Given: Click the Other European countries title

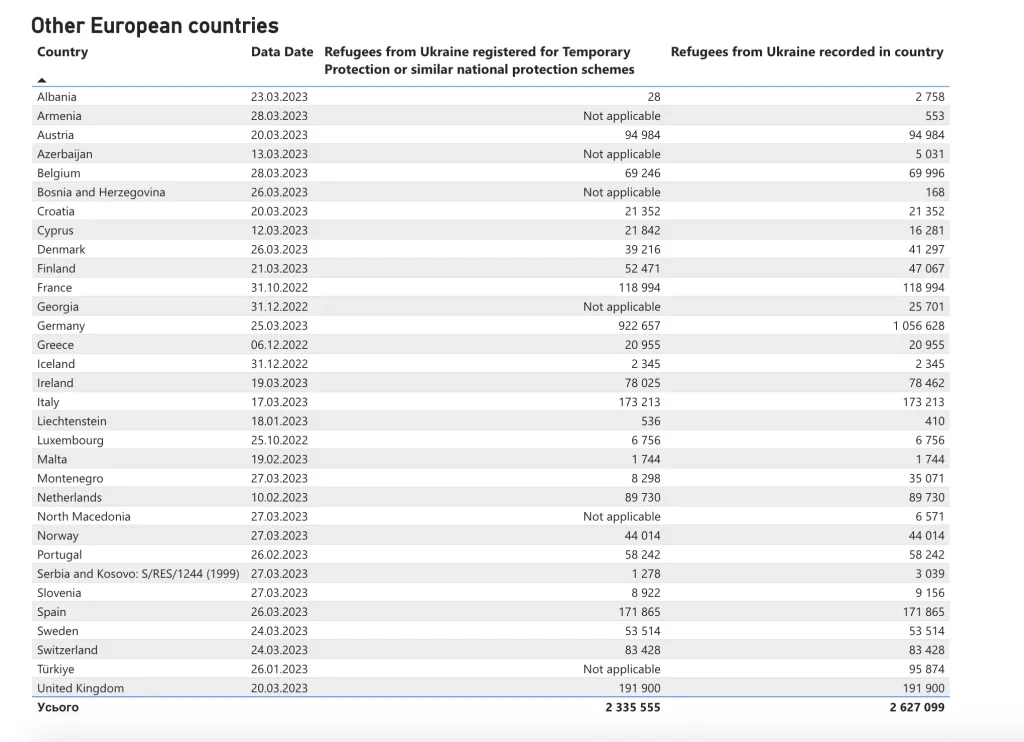Looking at the screenshot, I should (155, 26).
